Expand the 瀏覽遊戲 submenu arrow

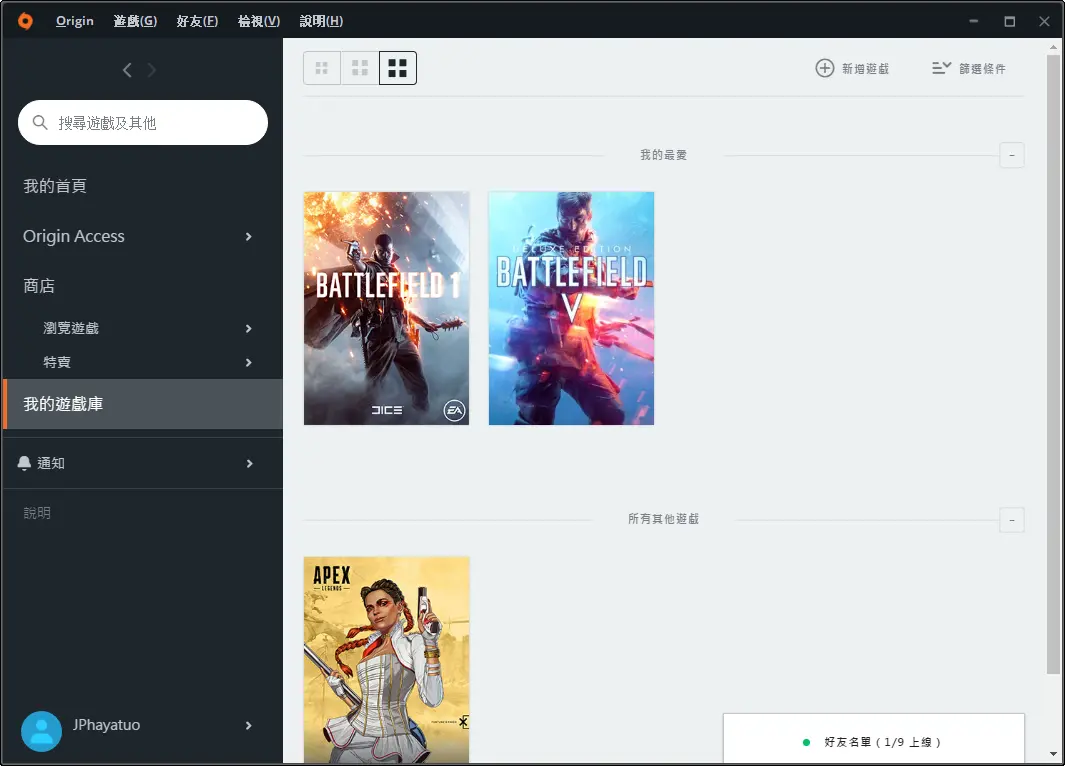tap(249, 329)
